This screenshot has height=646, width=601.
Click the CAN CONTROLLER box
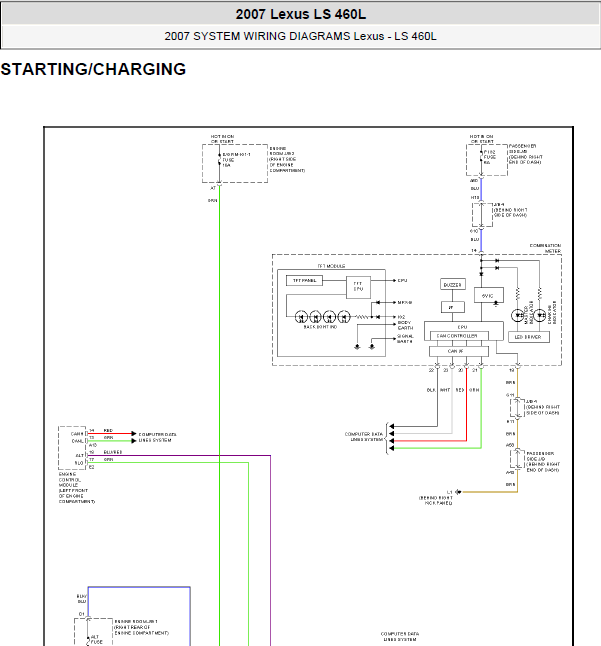tap(459, 336)
